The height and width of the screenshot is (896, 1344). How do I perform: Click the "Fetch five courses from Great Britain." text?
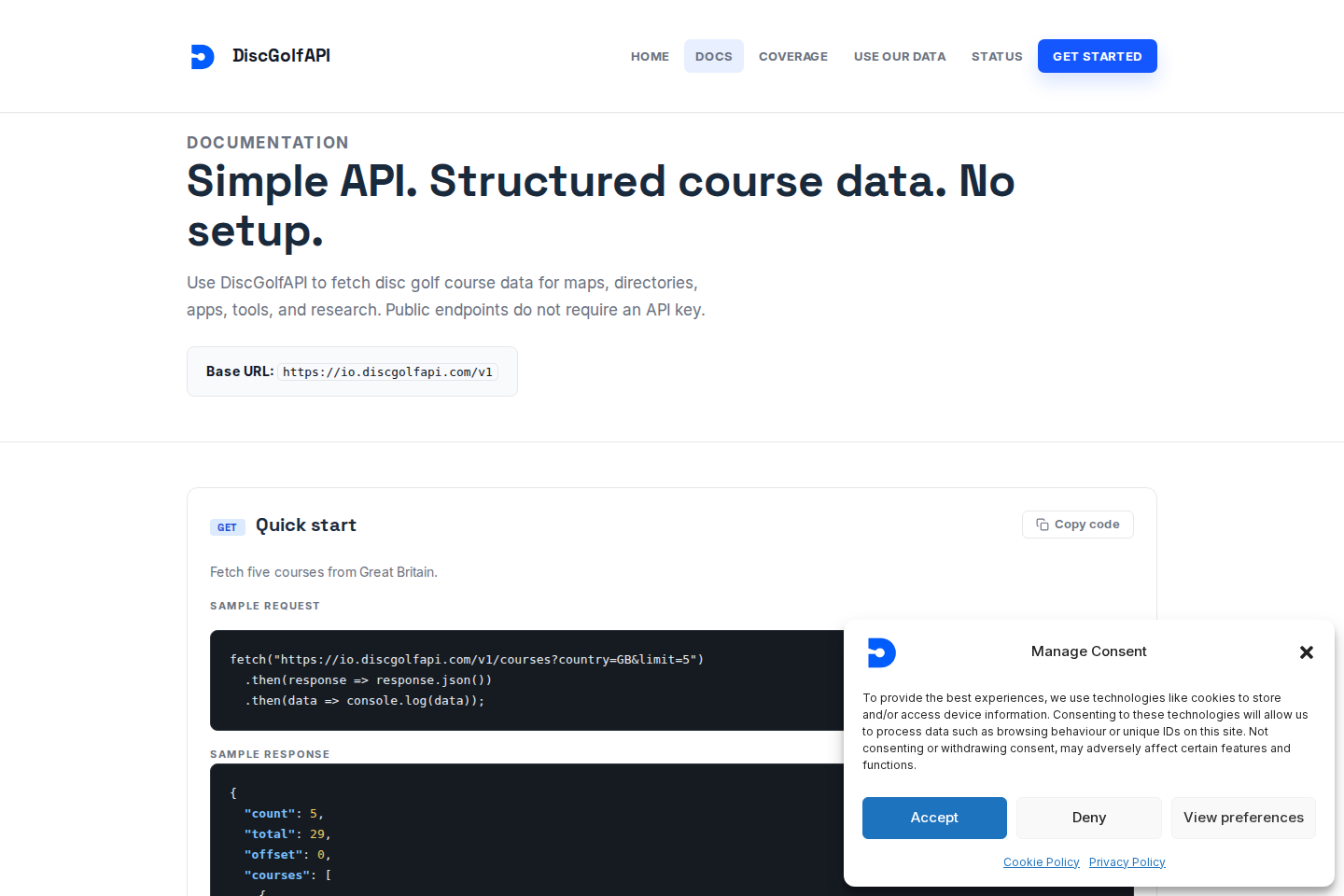click(x=324, y=572)
